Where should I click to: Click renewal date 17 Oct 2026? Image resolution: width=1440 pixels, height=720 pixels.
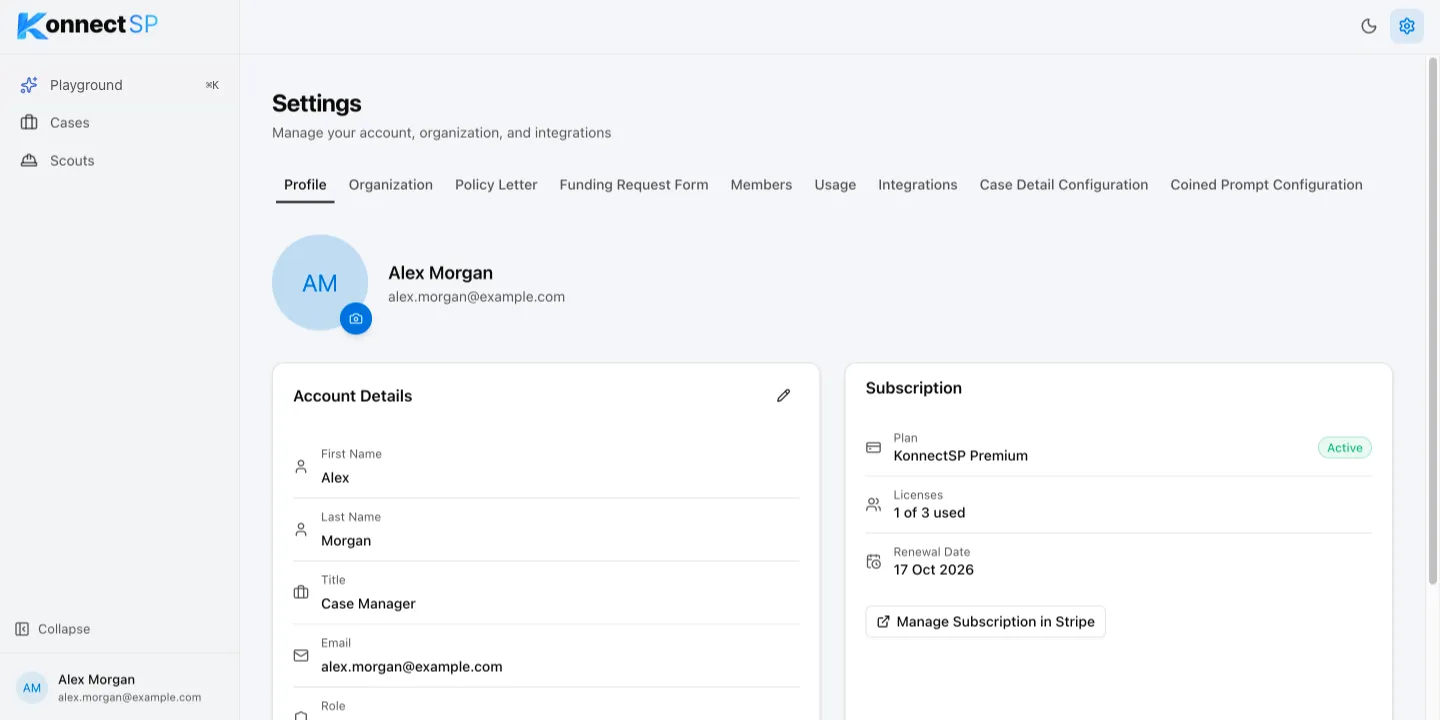(934, 570)
